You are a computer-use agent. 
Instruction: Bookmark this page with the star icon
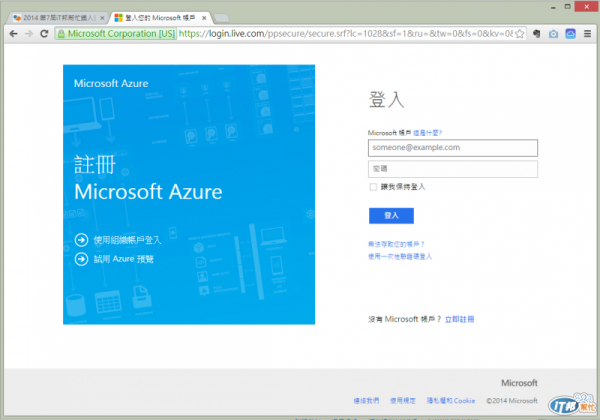[519, 34]
